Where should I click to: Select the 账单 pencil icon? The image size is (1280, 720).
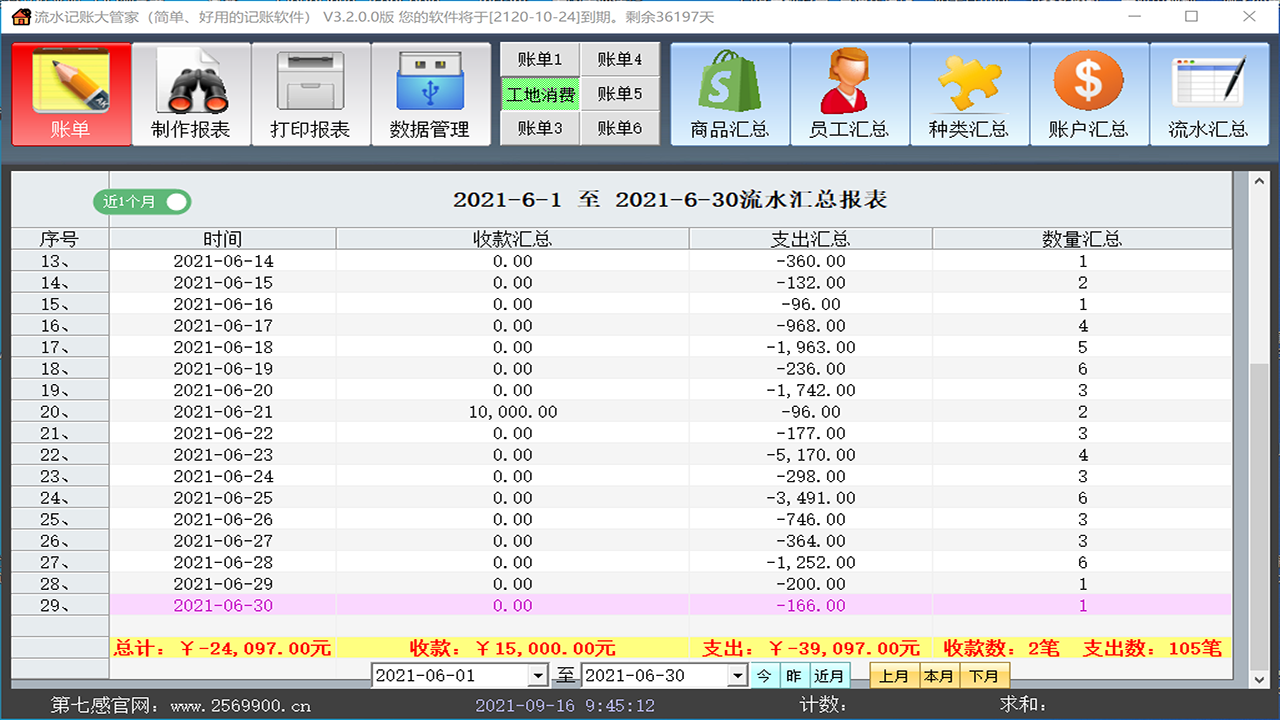point(70,93)
